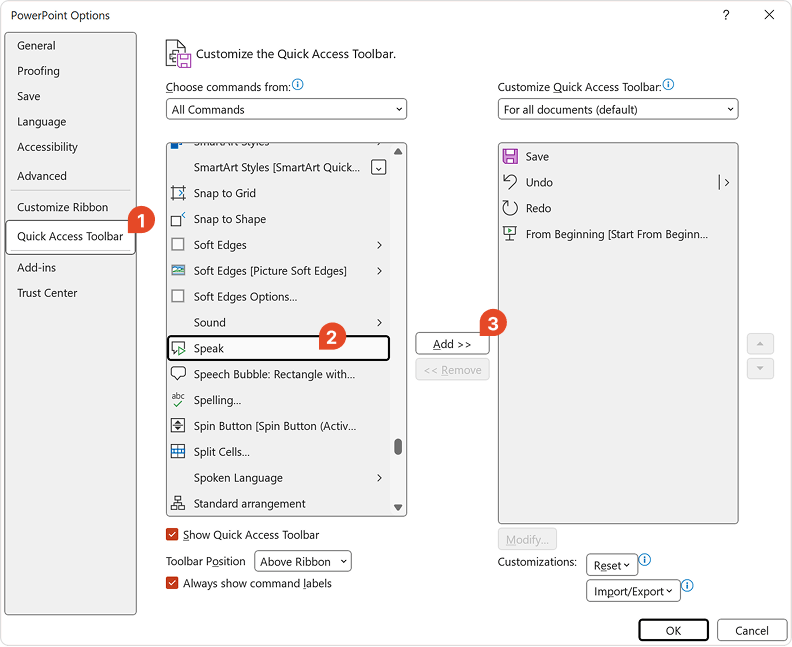Image resolution: width=792 pixels, height=647 pixels.
Task: Click the Customize Quick Access Toolbar header icon
Action: [178, 54]
